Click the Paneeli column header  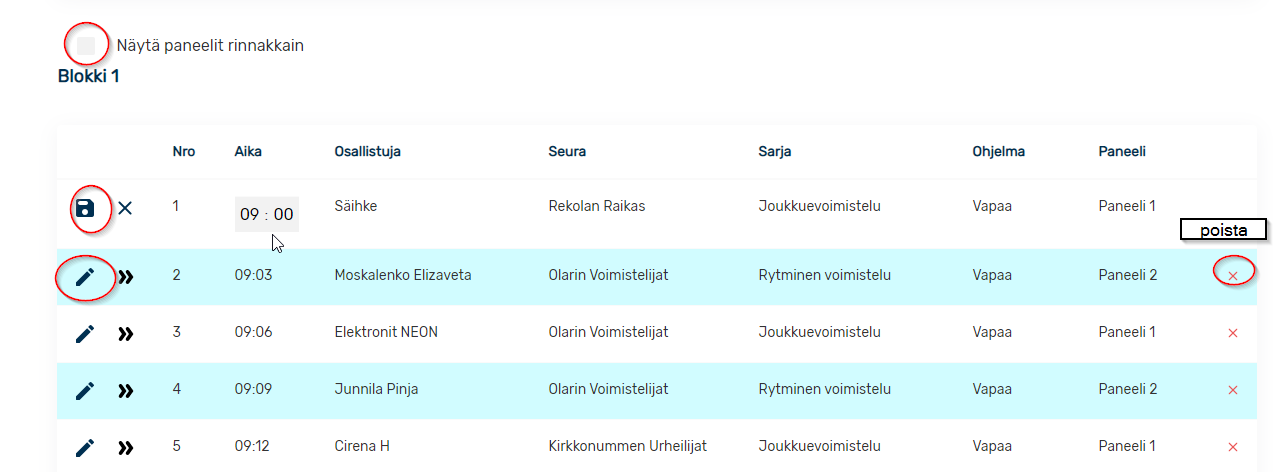pos(1122,152)
